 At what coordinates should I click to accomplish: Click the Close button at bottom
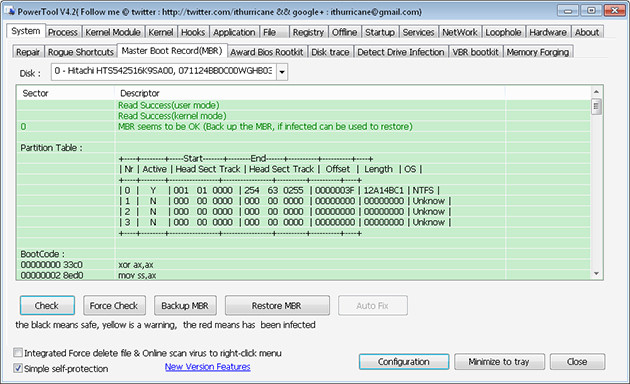click(x=577, y=362)
